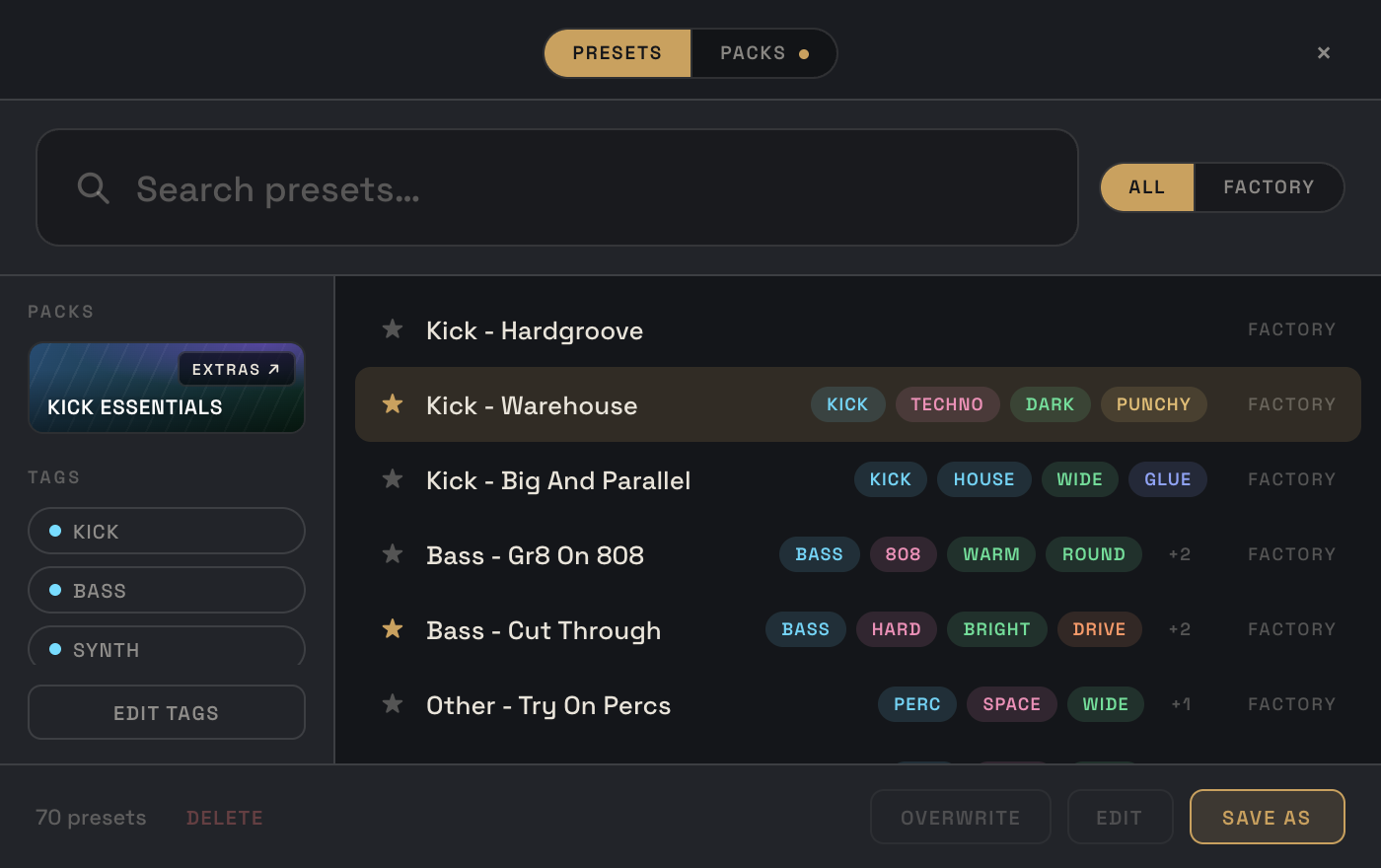Click the TECHNO tag on Kick - Warehouse

[947, 404]
